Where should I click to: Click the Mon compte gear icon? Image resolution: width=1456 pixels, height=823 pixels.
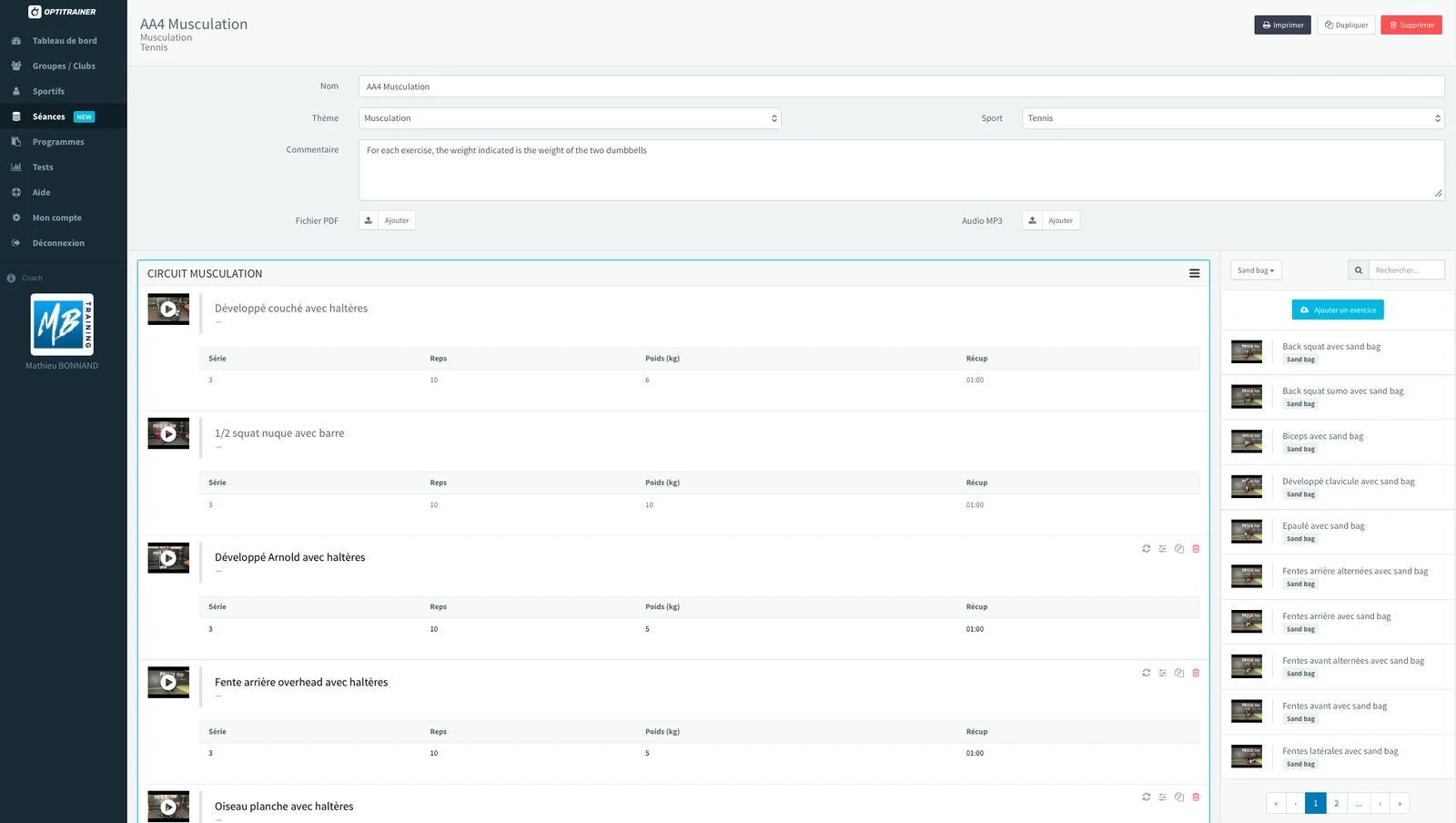(16, 218)
